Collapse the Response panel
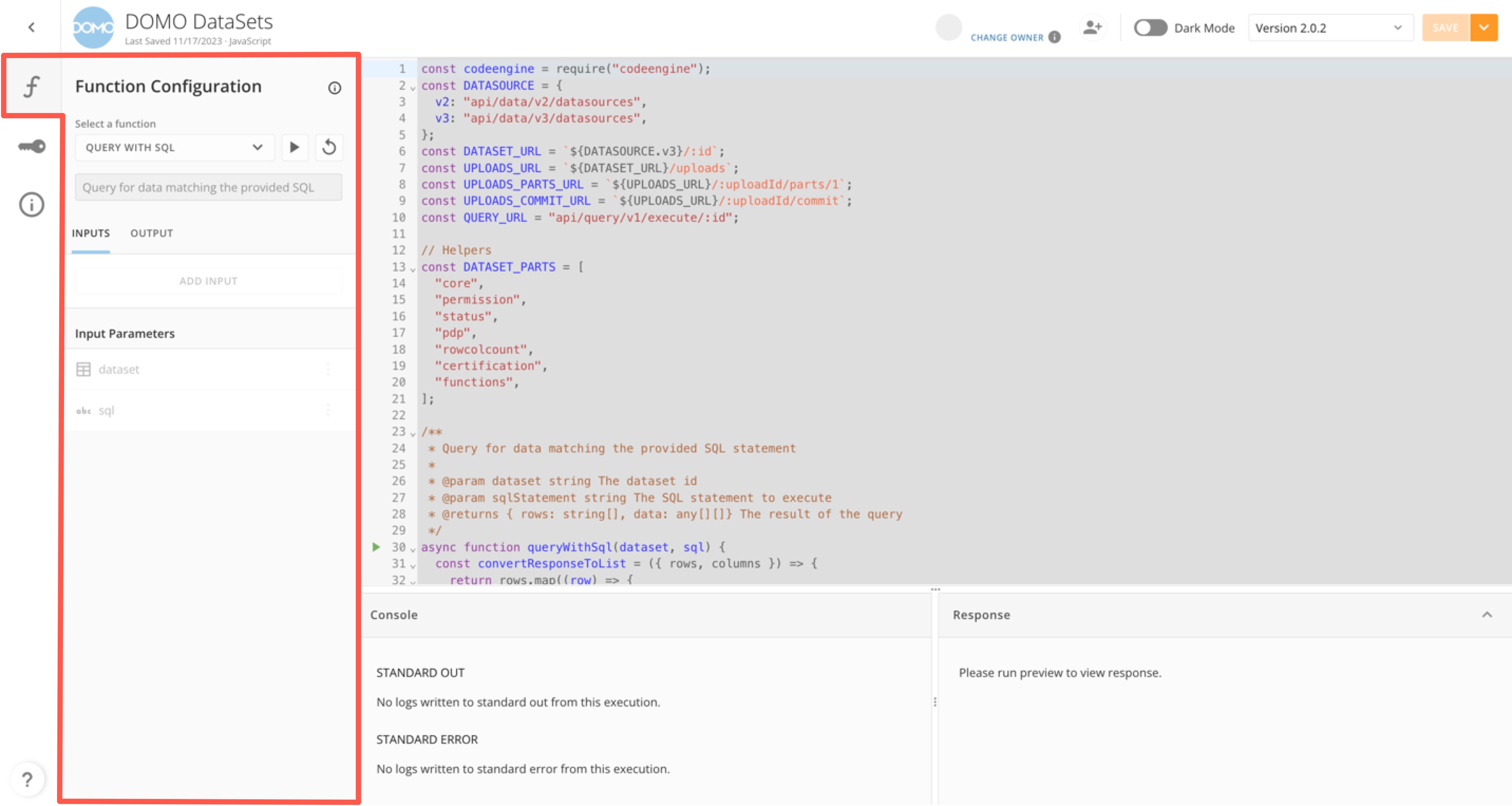This screenshot has width=1512, height=806. pyautogui.click(x=1487, y=615)
